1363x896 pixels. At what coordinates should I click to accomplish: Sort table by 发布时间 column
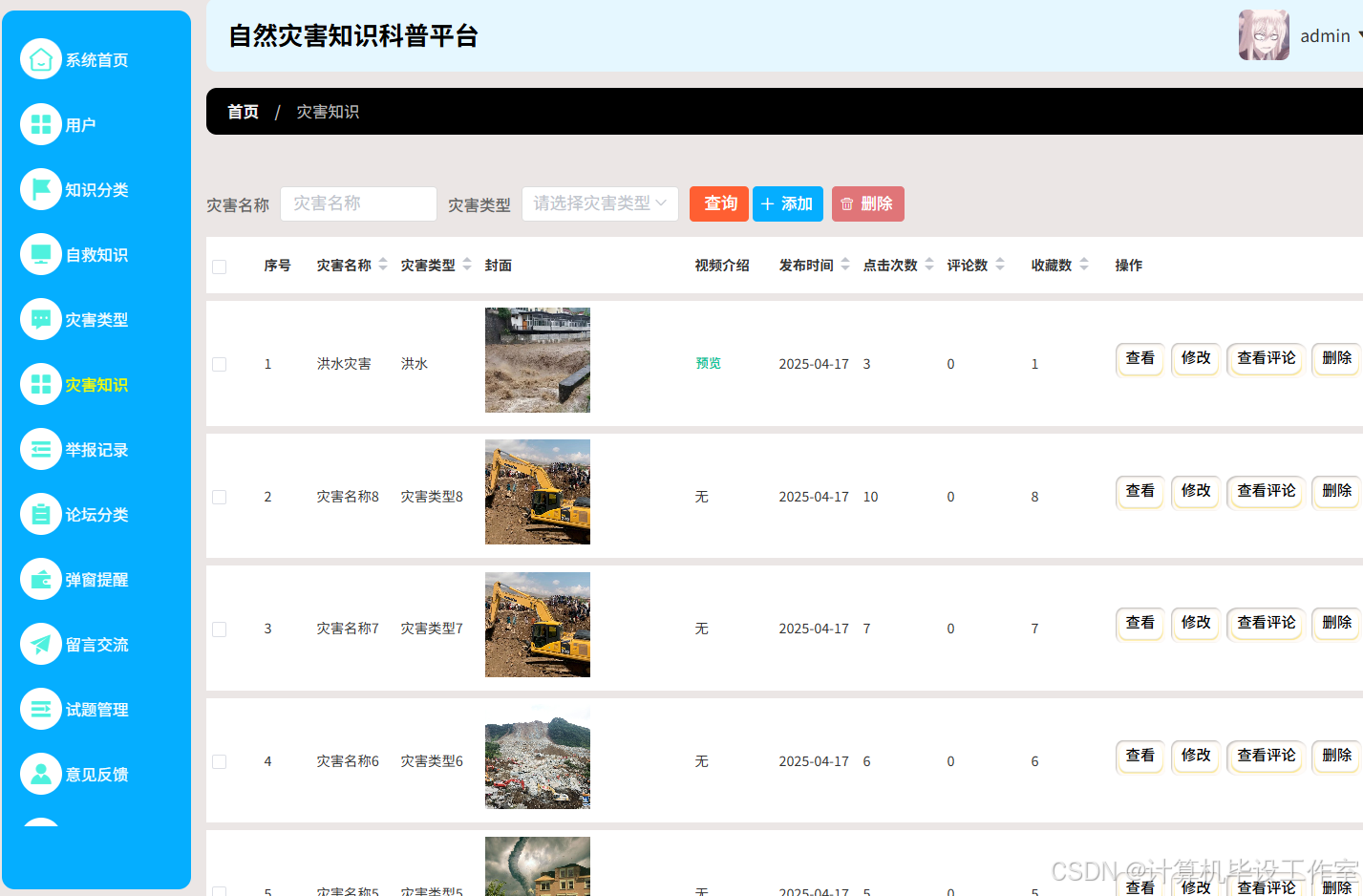(x=845, y=265)
